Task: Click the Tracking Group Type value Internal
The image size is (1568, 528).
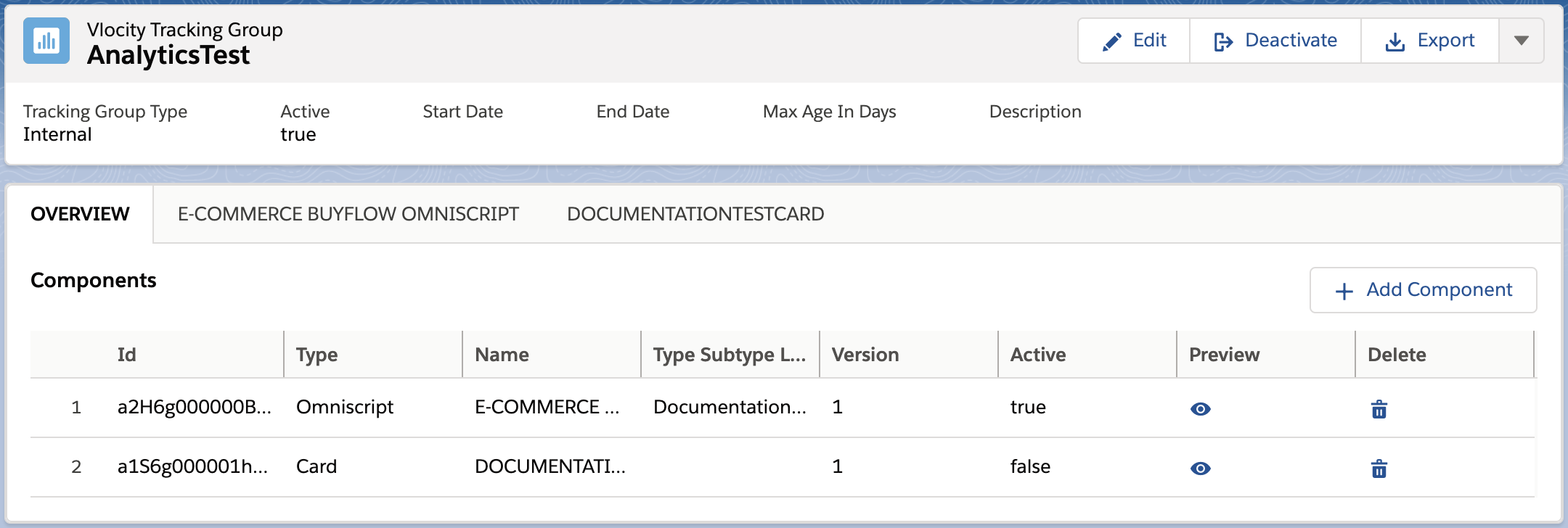Action: click(57, 134)
